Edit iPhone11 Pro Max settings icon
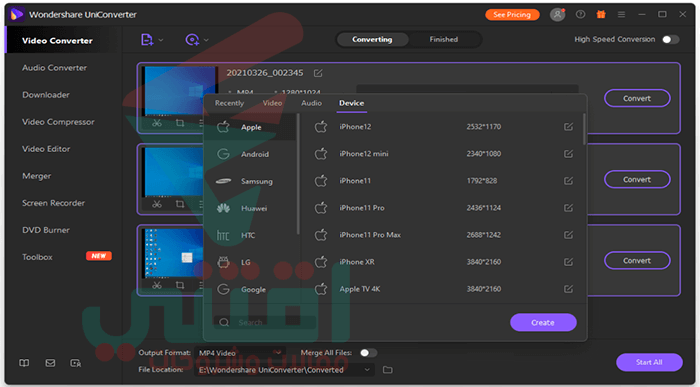This screenshot has height=387, width=700. pyautogui.click(x=568, y=235)
